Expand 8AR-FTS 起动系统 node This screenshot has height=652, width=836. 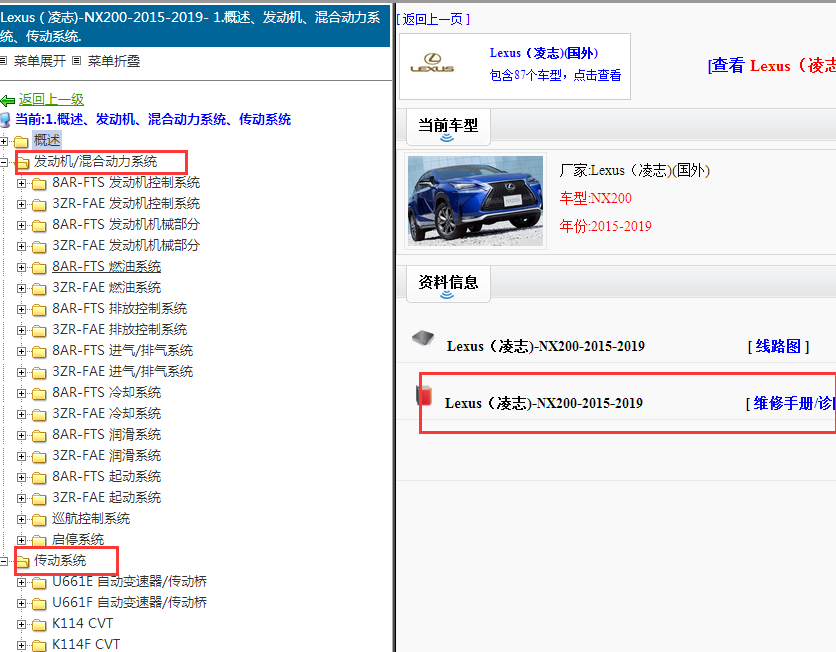(21, 477)
